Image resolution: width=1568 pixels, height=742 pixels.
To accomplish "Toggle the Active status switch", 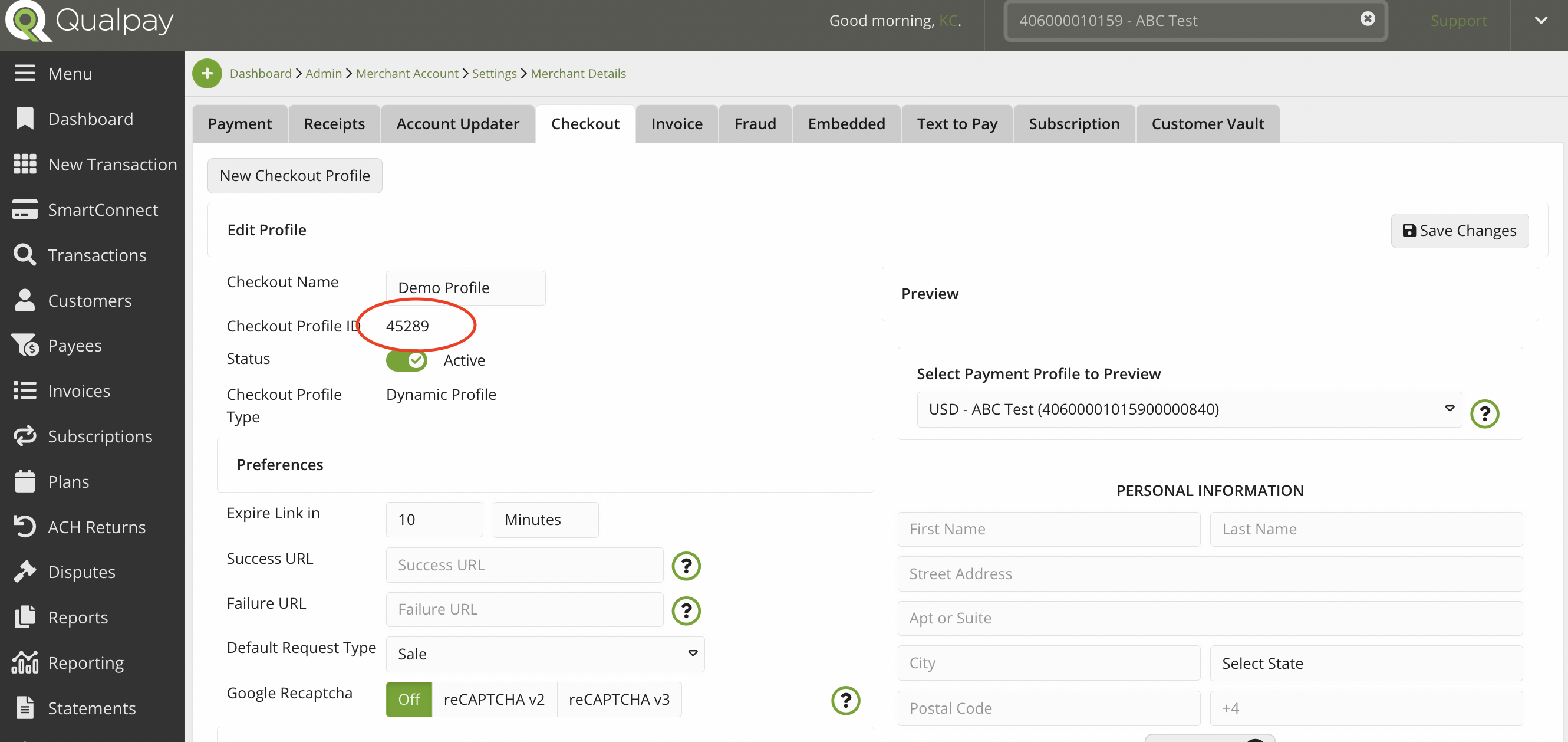I will click(407, 360).
